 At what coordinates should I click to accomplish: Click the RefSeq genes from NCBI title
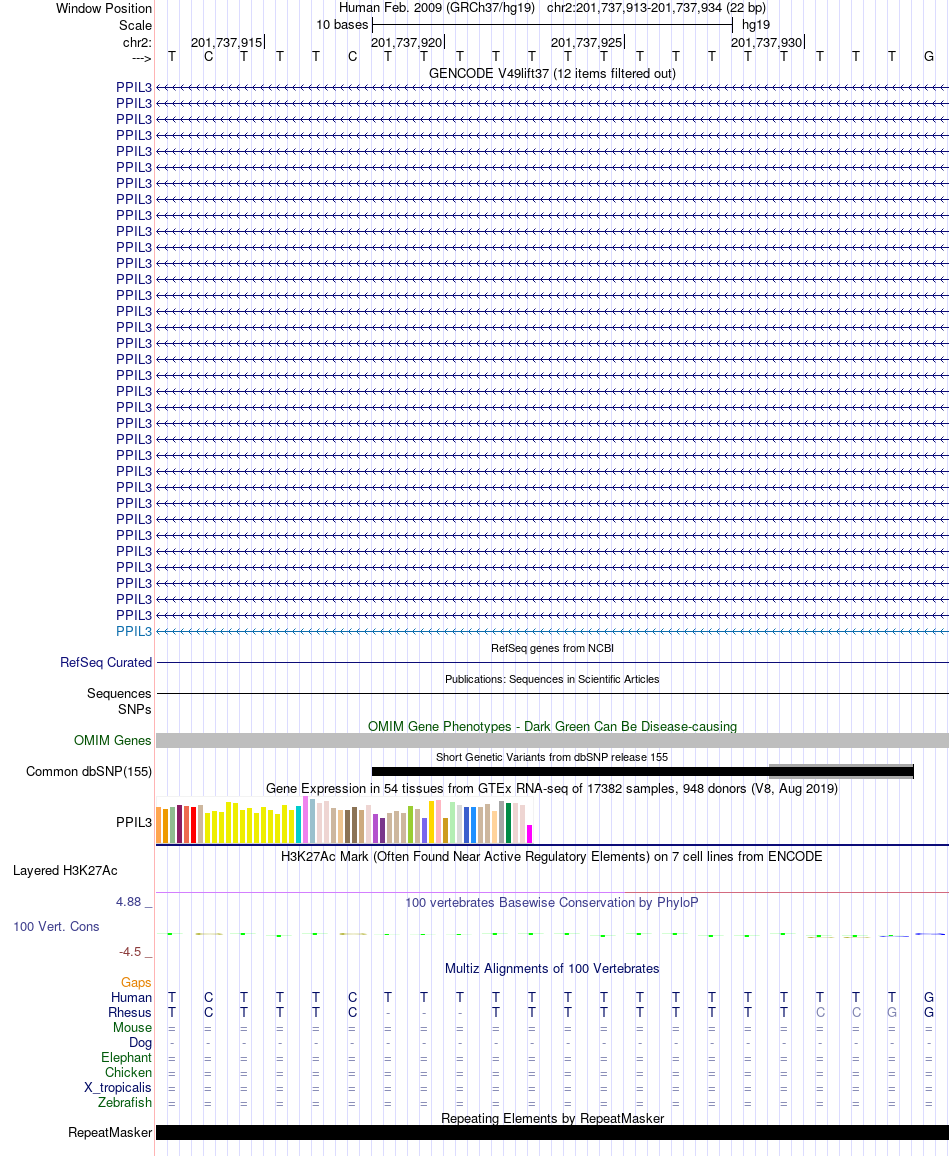tap(552, 649)
